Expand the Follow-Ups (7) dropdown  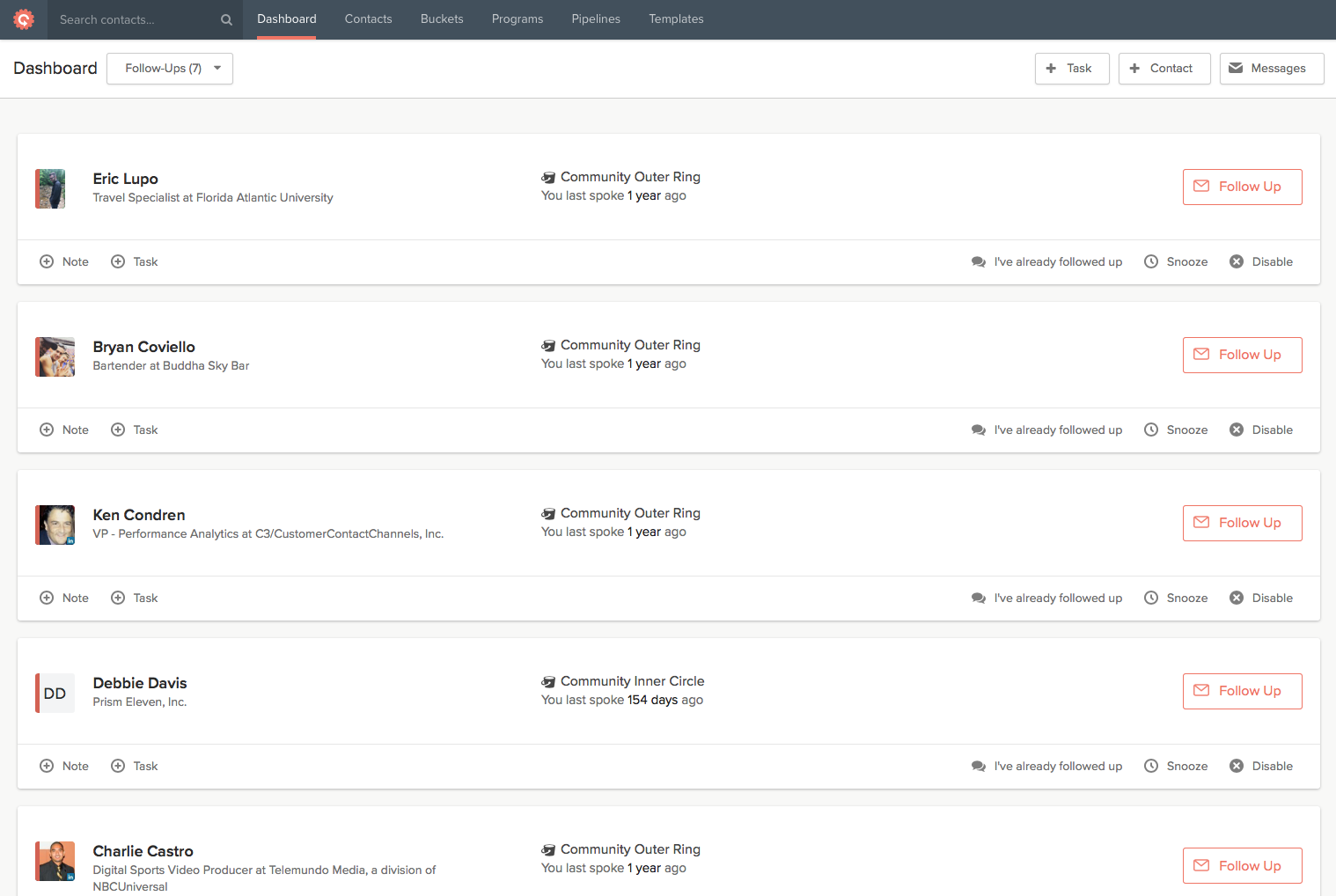pos(170,69)
